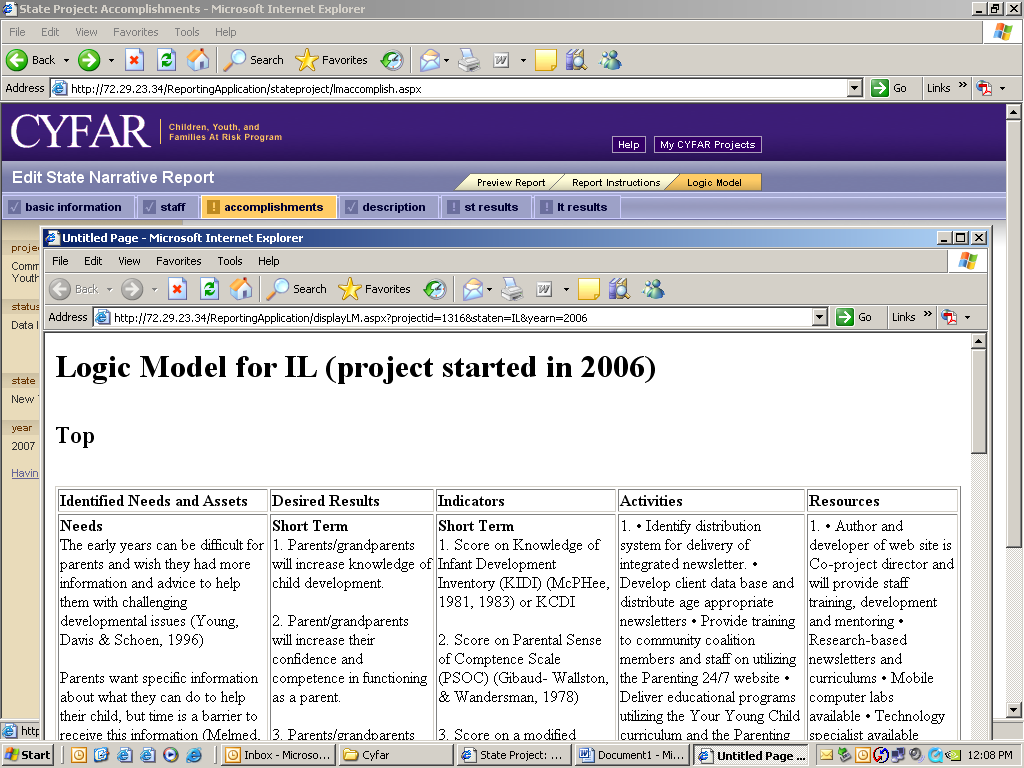The width and height of the screenshot is (1024, 768).
Task: Open History in Untitled Page window toolbar
Action: point(434,289)
